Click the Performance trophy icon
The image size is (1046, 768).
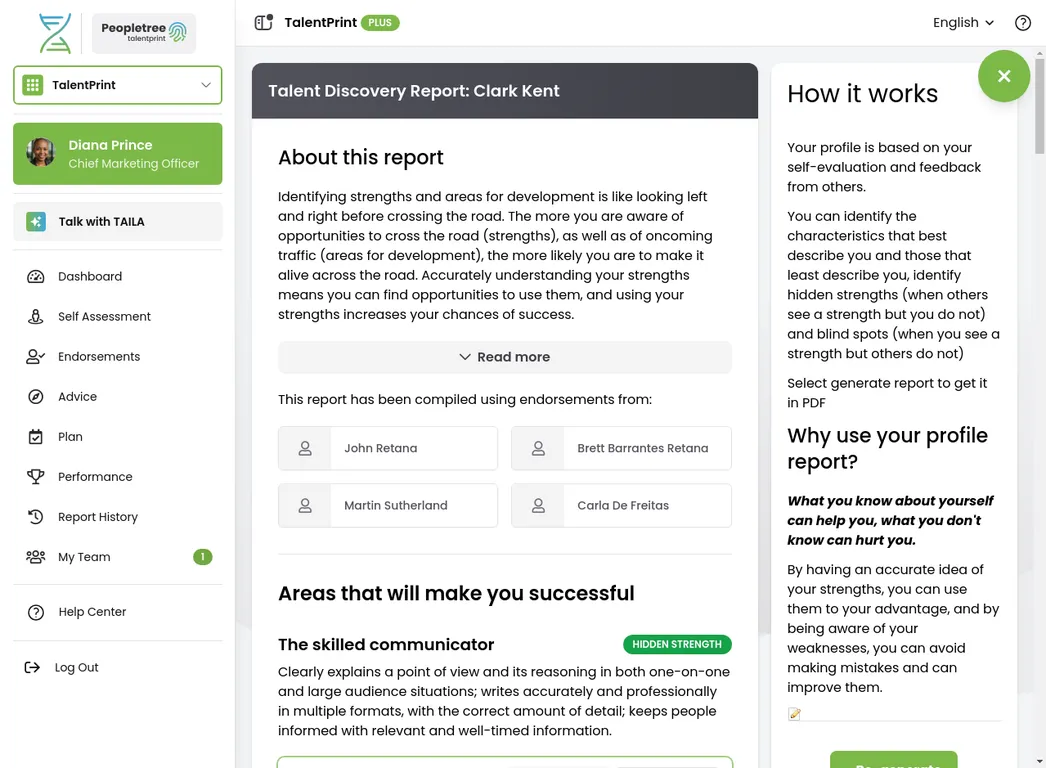35,476
